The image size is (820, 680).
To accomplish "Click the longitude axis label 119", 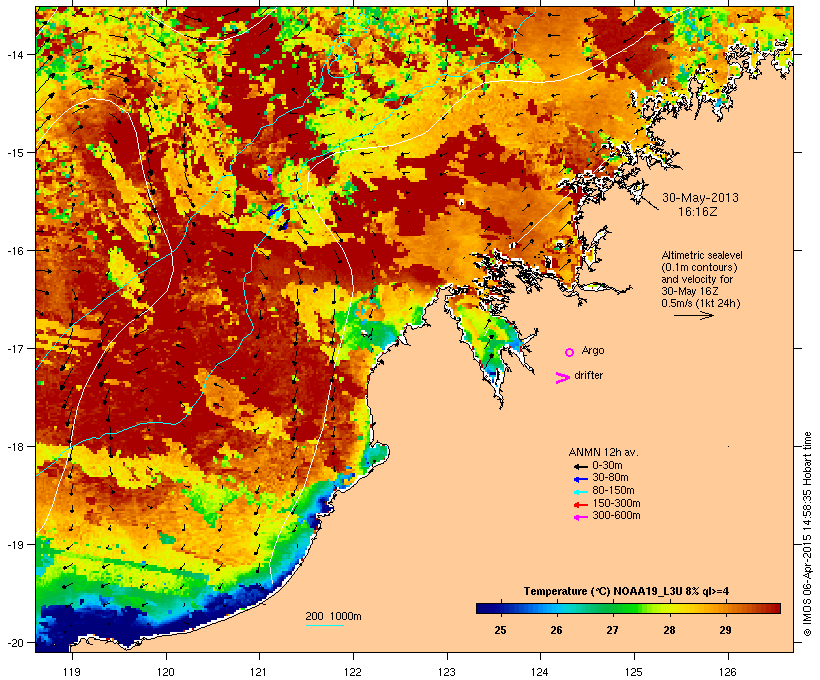I will point(72,672).
